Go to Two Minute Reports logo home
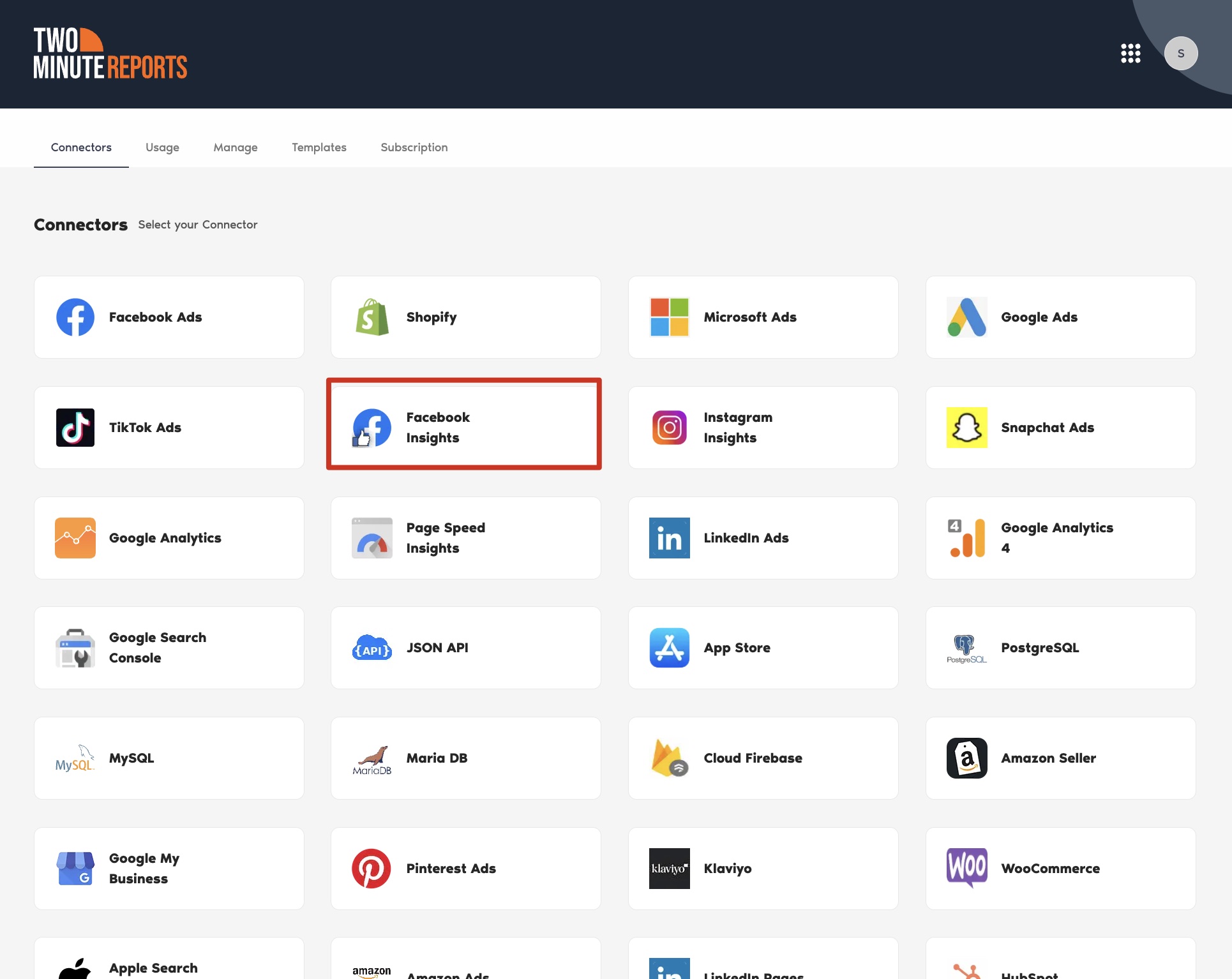The width and height of the screenshot is (1232, 979). [x=110, y=54]
